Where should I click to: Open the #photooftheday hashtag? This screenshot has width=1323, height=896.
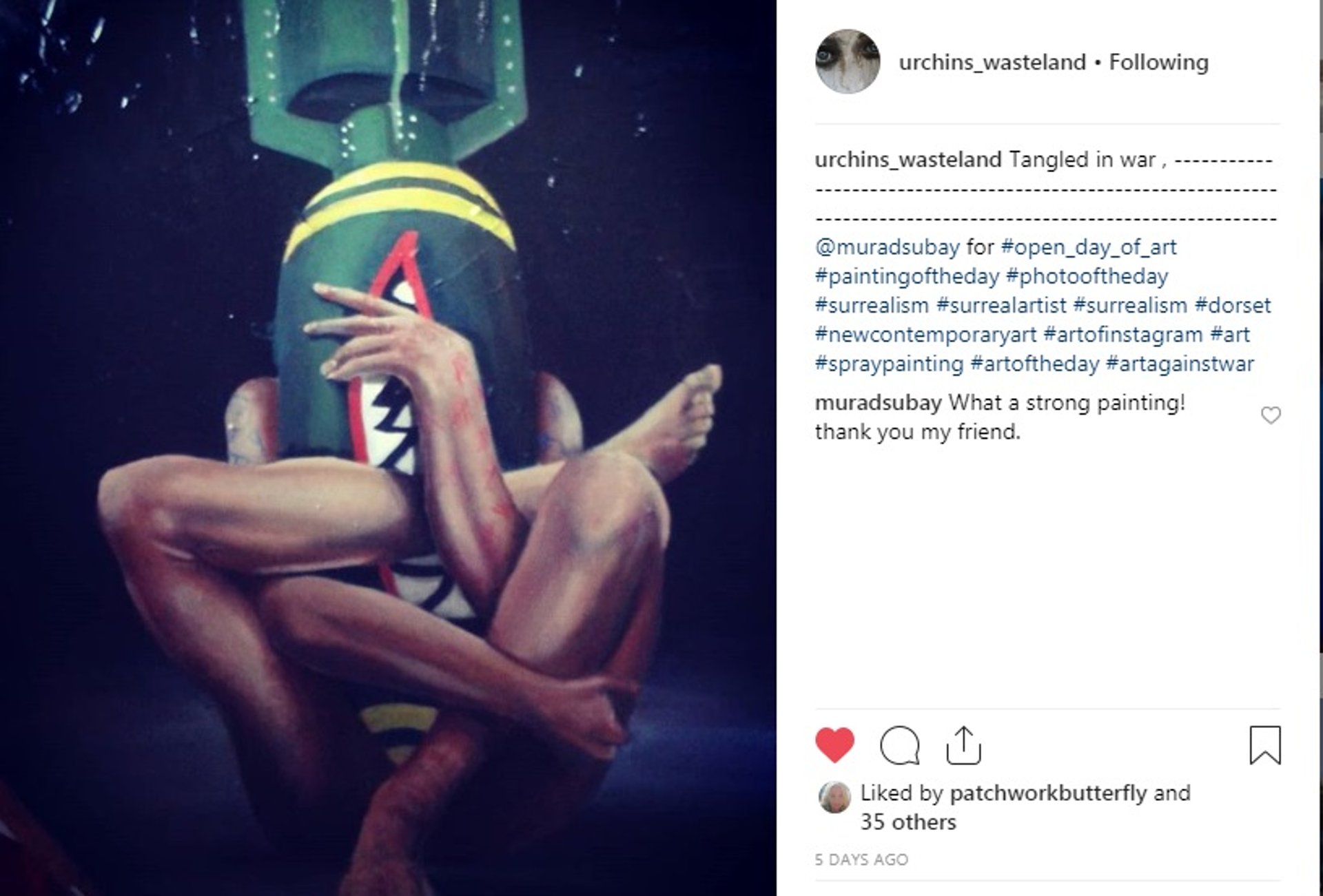coord(1087,276)
